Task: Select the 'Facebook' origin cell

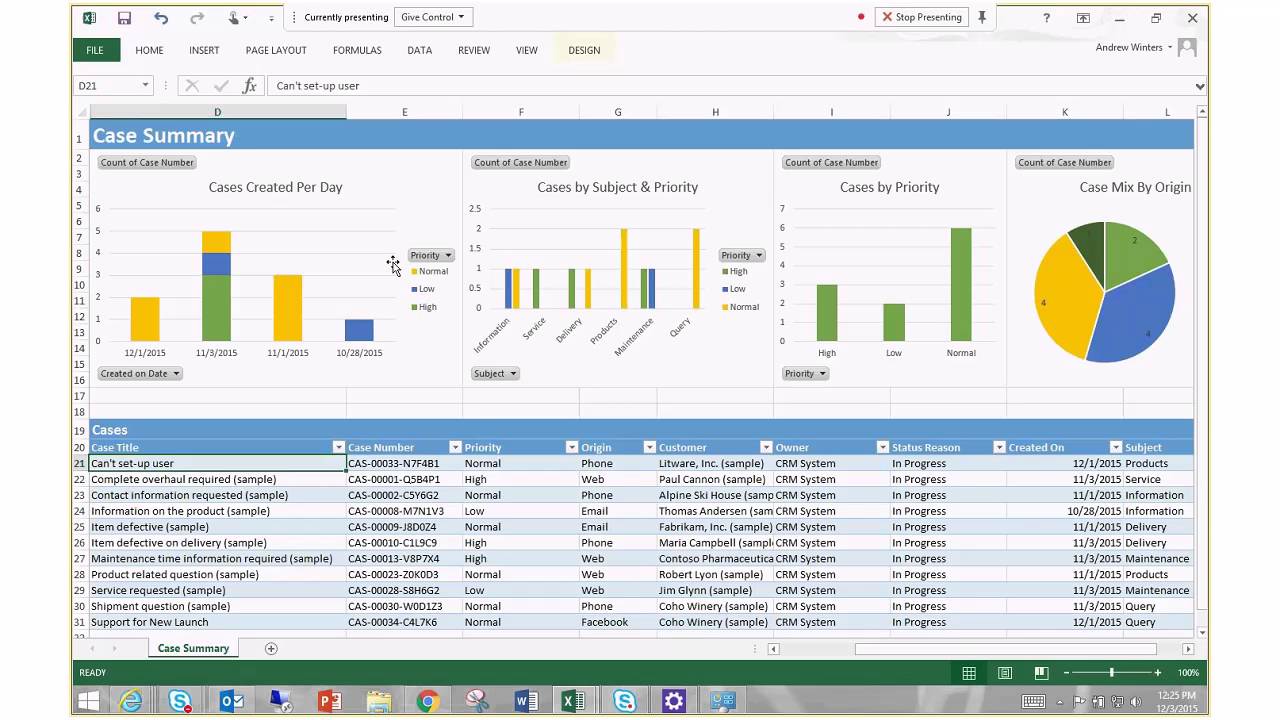Action: [618, 622]
